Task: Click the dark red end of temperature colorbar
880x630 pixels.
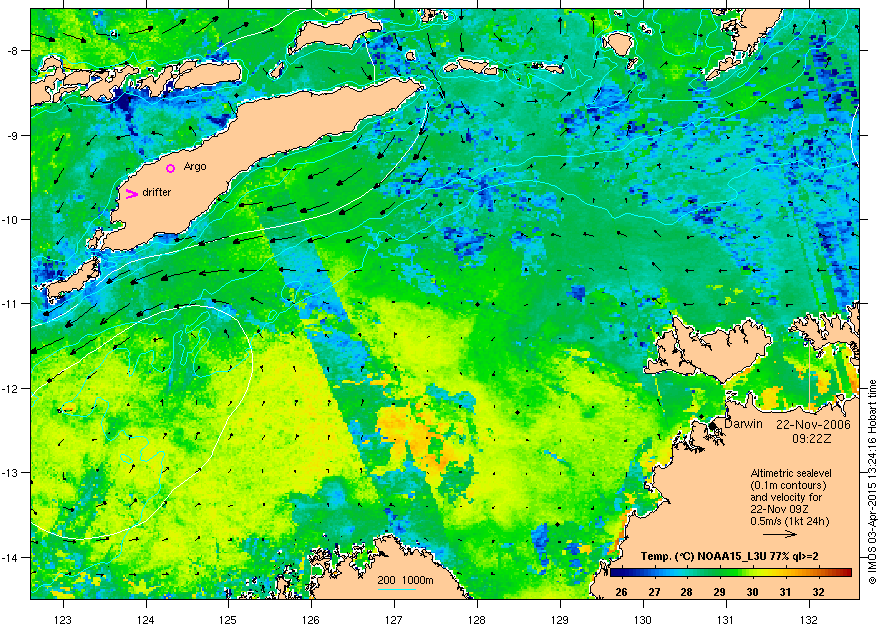Action: (x=848, y=573)
